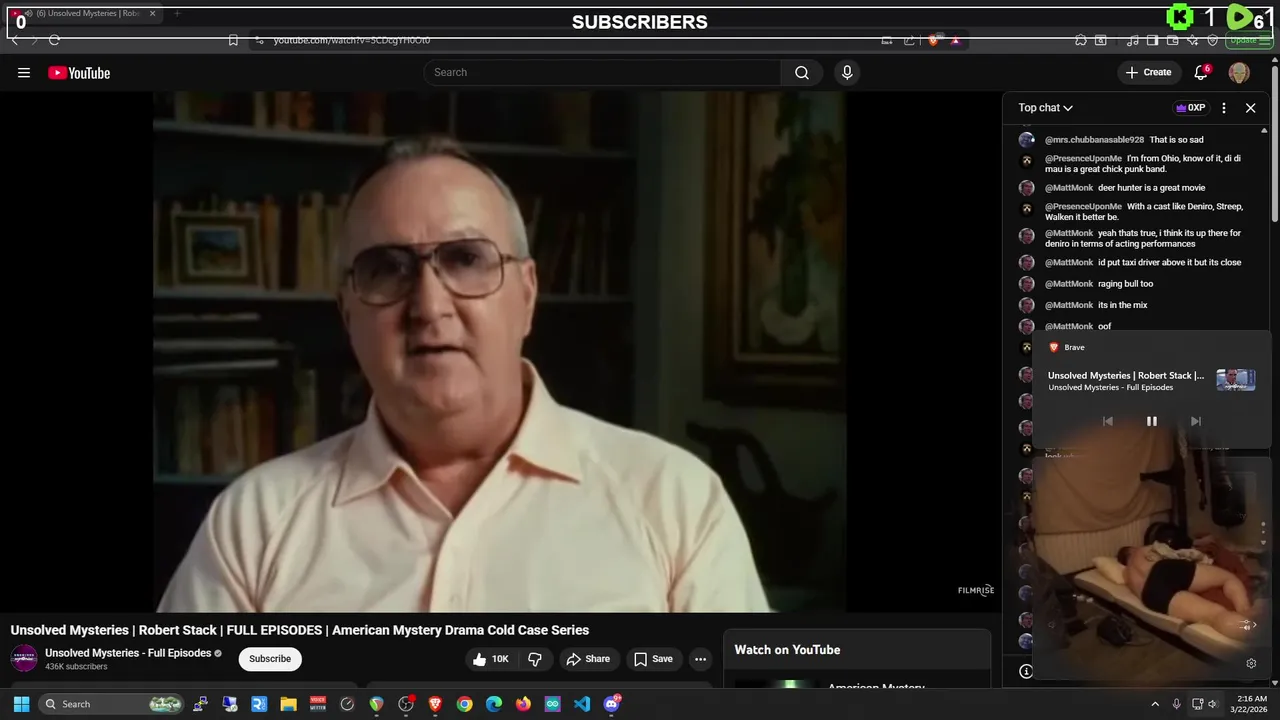Bookmark this page in the browser
This screenshot has height=720, width=1280.
pos(233,40)
